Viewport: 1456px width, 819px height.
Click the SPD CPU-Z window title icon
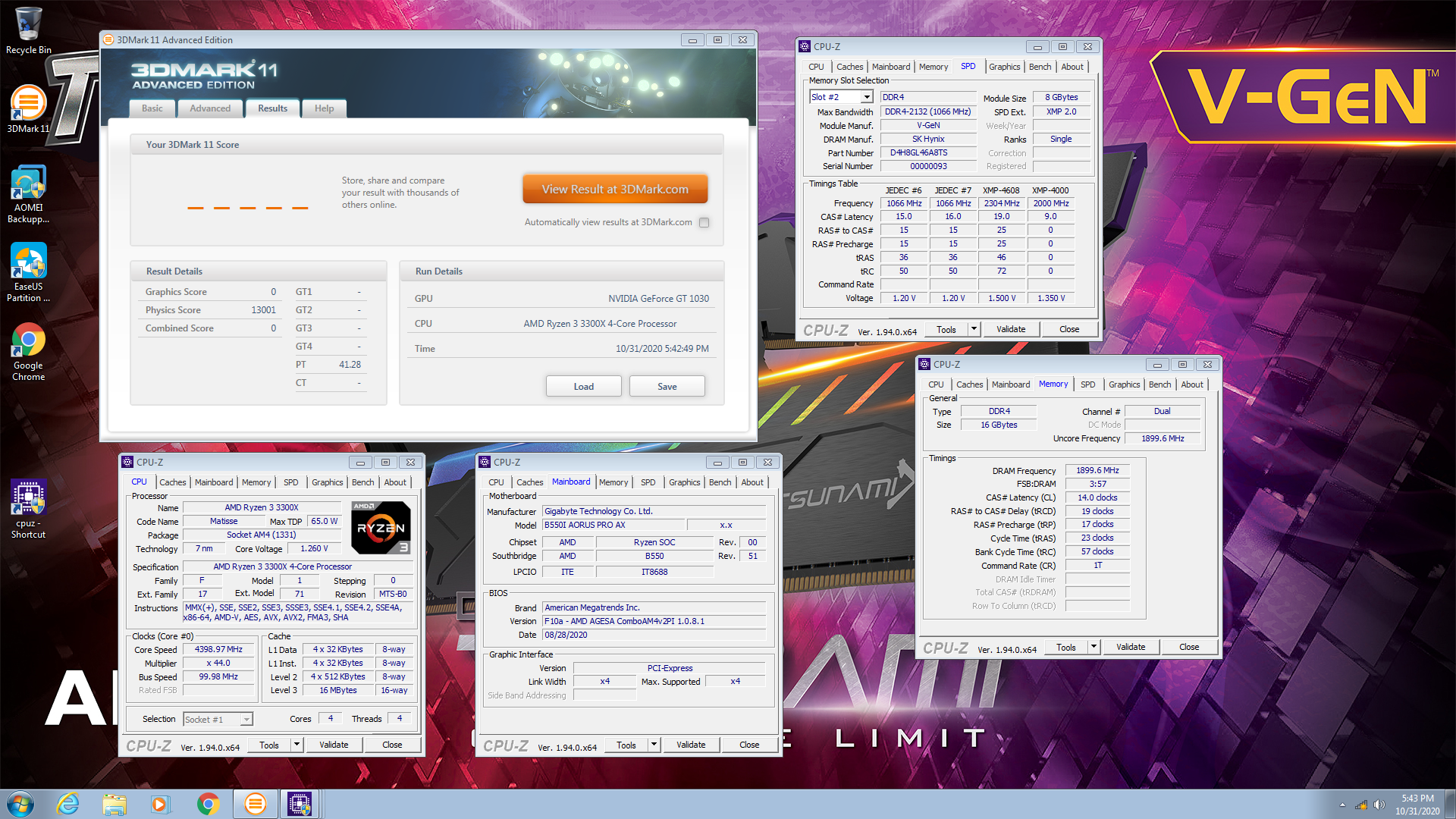pyautogui.click(x=805, y=46)
